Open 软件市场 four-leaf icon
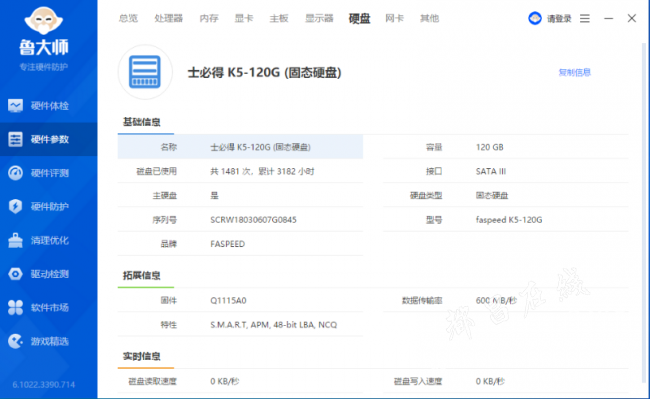Viewport: 650px width, 399px height. coord(15,307)
